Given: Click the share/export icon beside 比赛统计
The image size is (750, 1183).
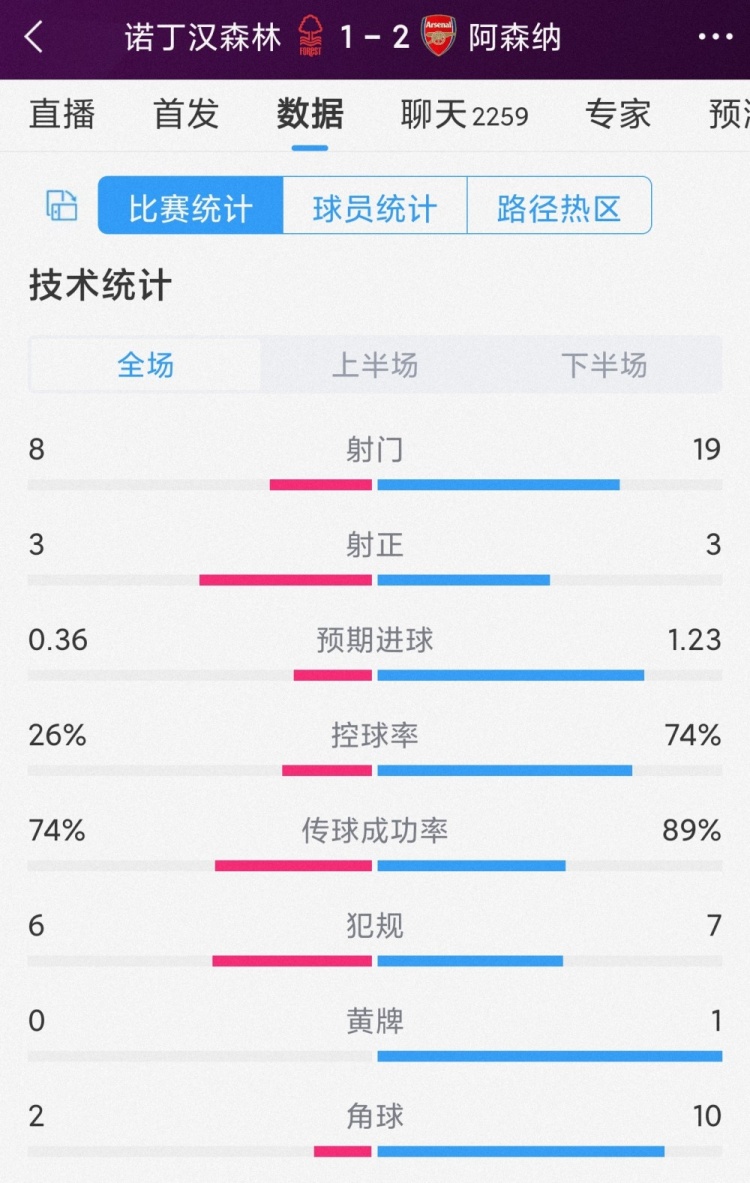Looking at the screenshot, I should click(62, 205).
